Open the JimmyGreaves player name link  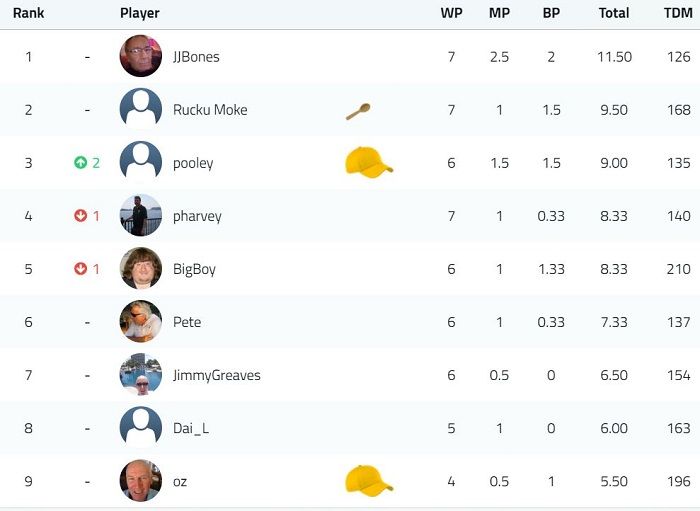[x=217, y=375]
